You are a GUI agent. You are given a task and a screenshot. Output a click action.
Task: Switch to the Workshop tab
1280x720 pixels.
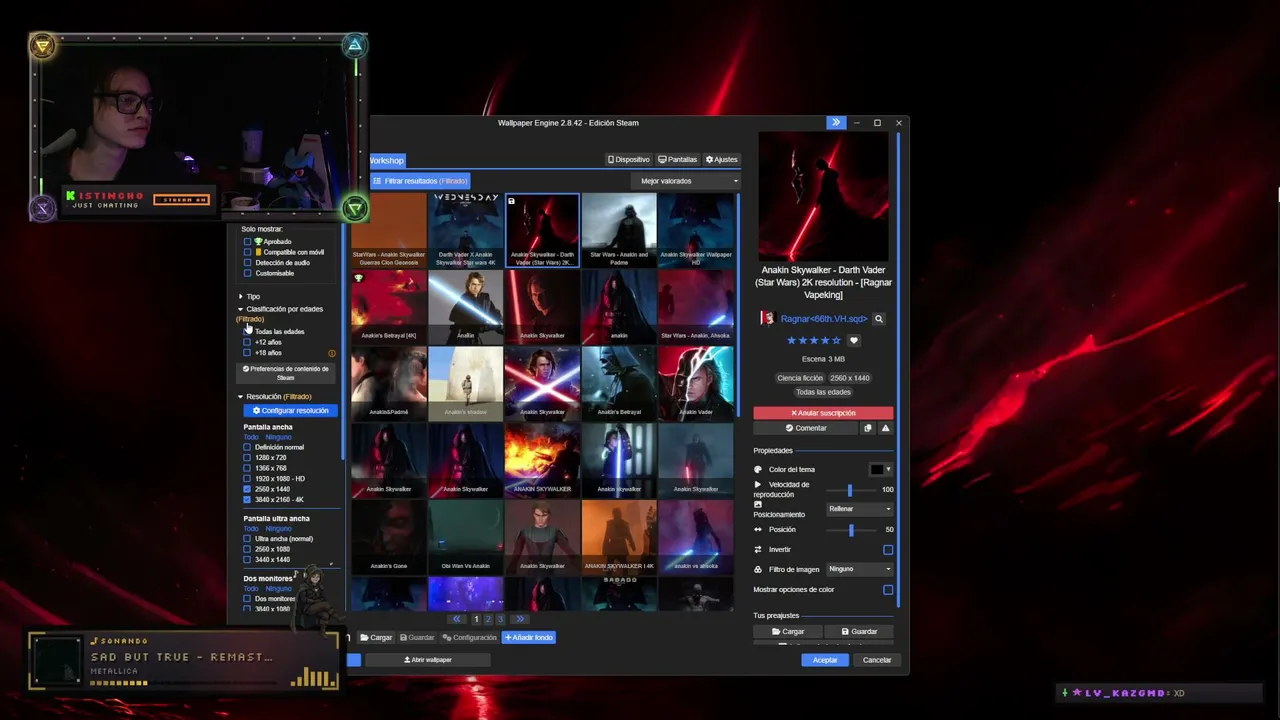pyautogui.click(x=386, y=160)
